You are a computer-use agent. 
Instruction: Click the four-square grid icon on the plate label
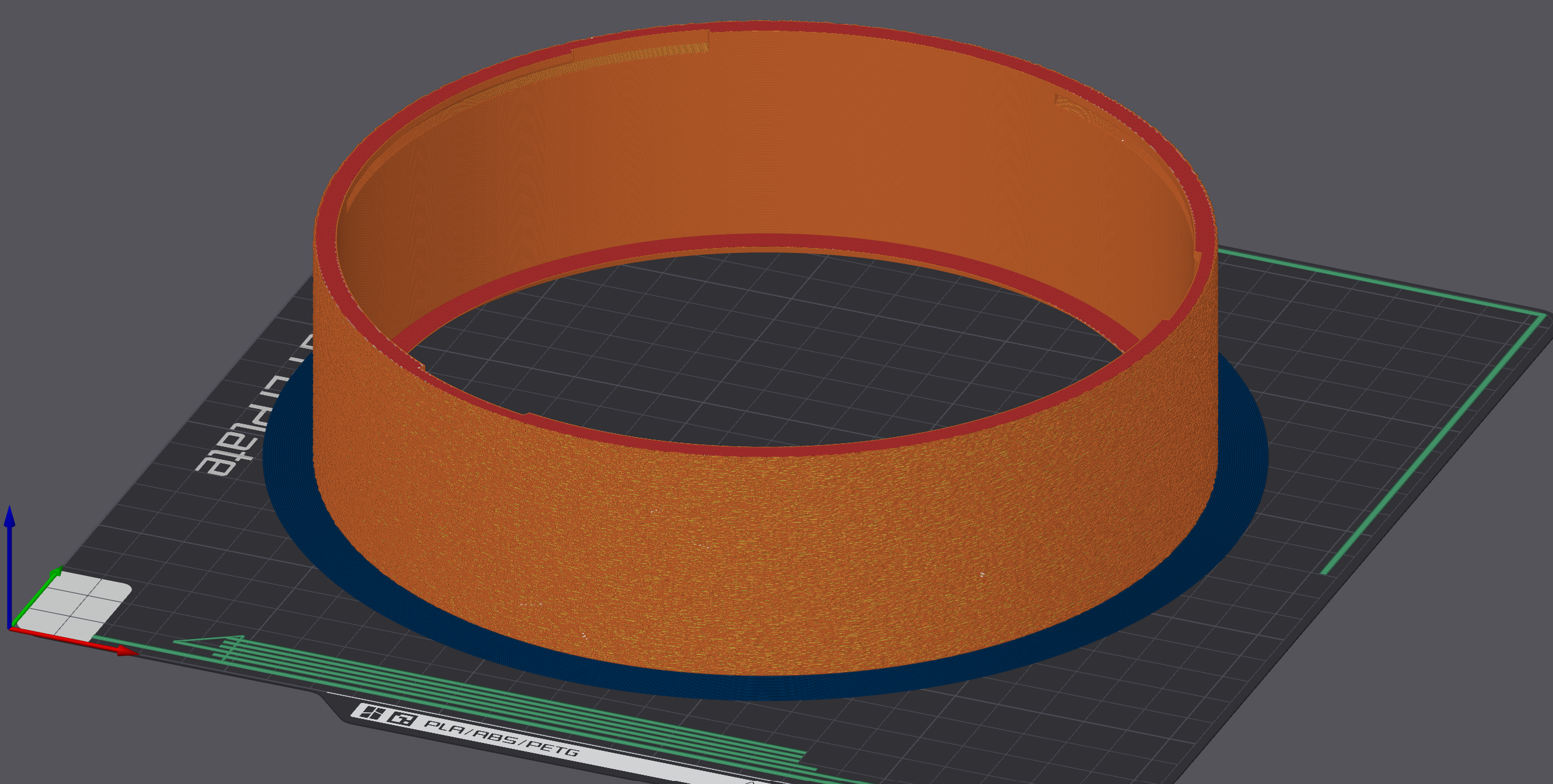(x=371, y=713)
